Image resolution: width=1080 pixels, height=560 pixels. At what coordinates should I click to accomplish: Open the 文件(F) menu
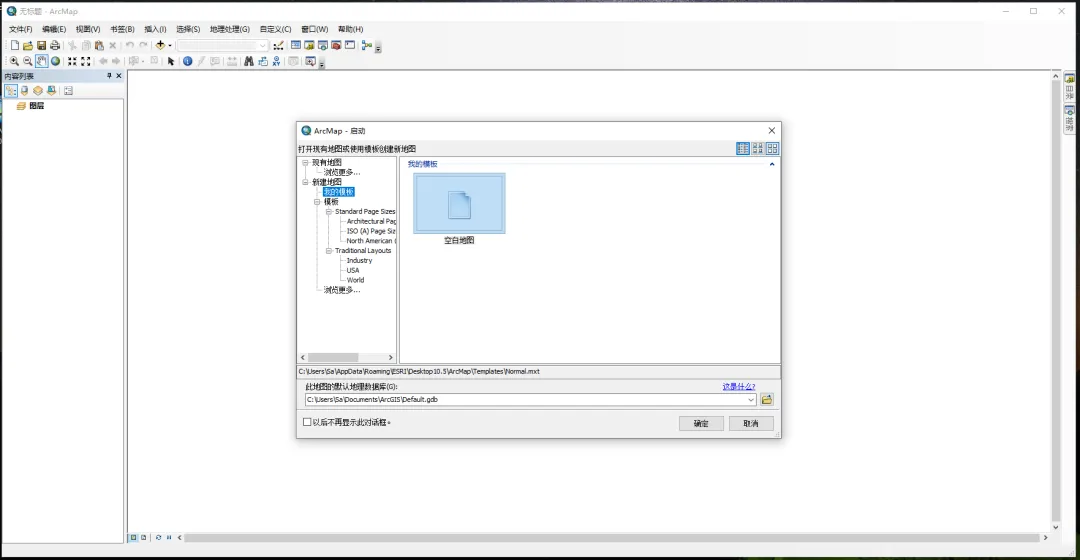(x=21, y=29)
